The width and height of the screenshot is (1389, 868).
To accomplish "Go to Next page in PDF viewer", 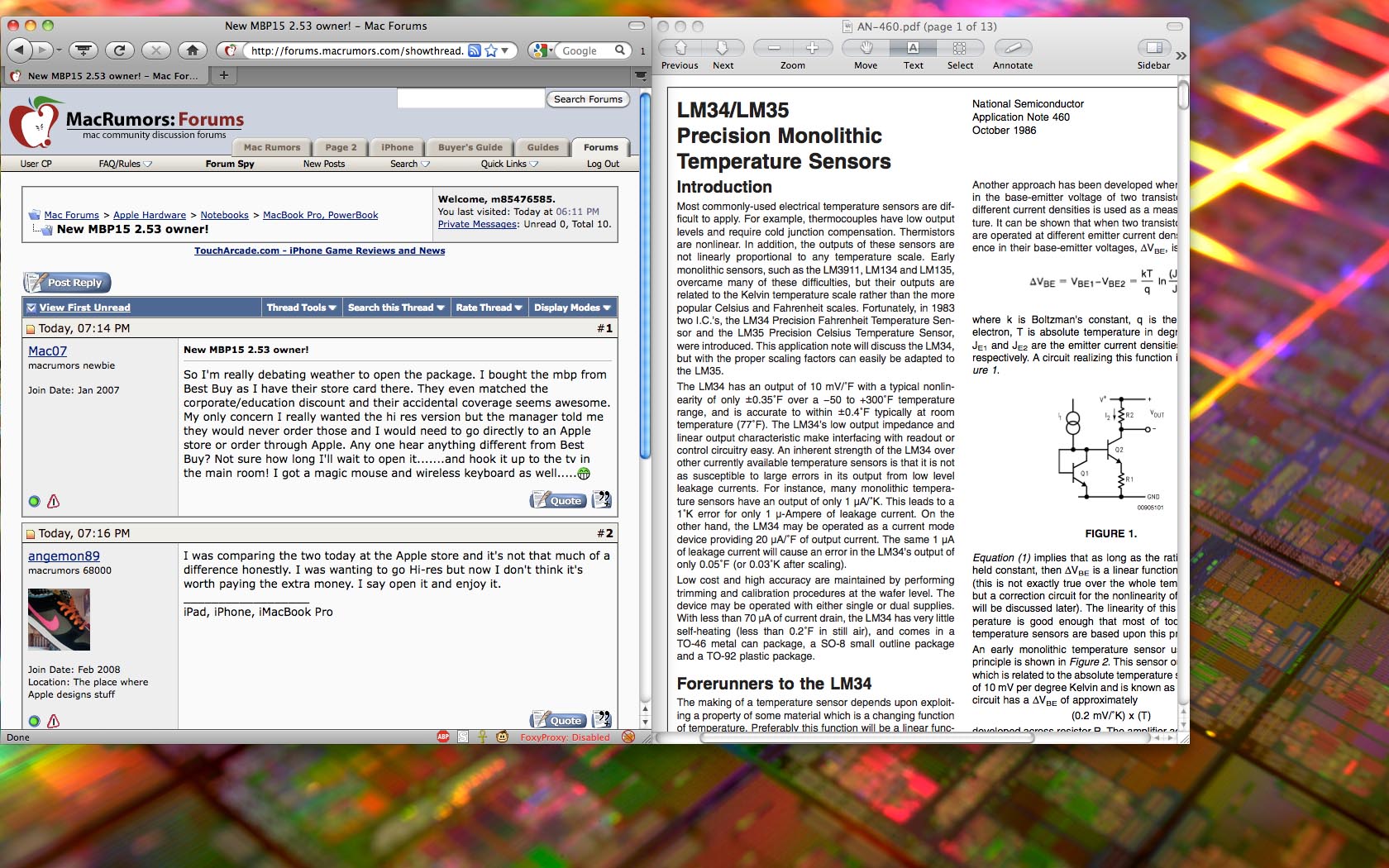I will 722,48.
